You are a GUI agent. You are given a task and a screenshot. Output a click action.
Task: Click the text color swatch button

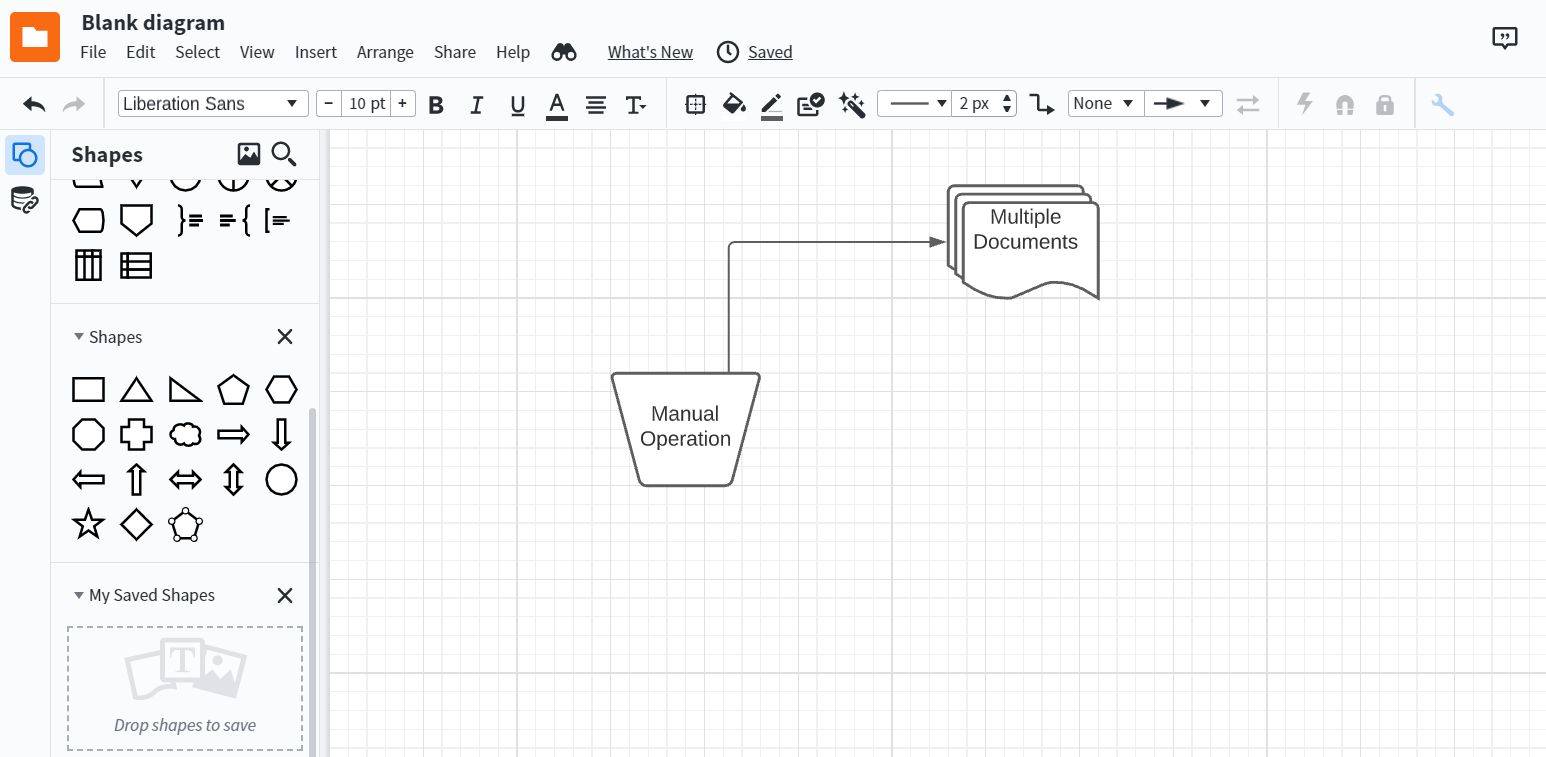click(557, 104)
